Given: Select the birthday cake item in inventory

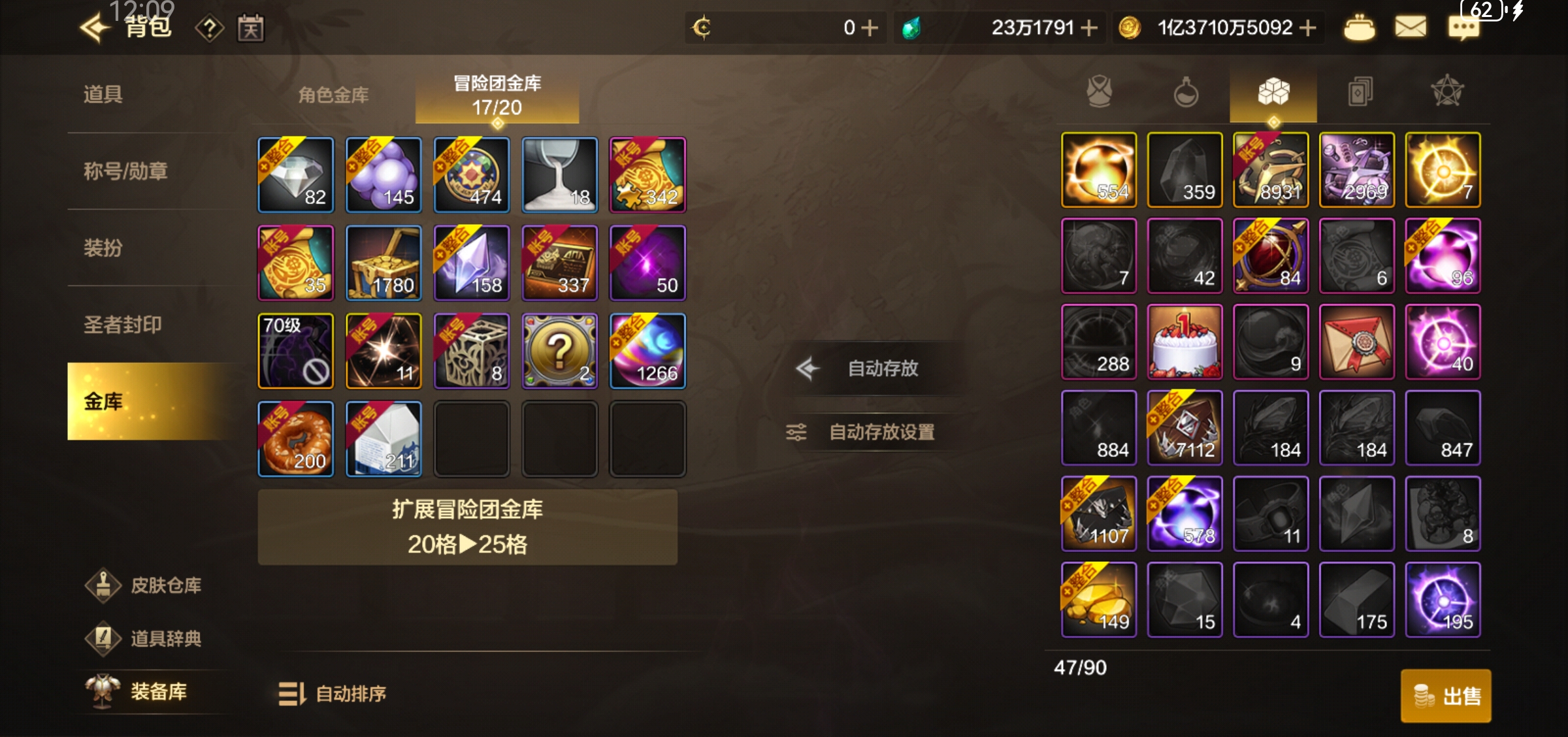Looking at the screenshot, I should coord(1184,342).
